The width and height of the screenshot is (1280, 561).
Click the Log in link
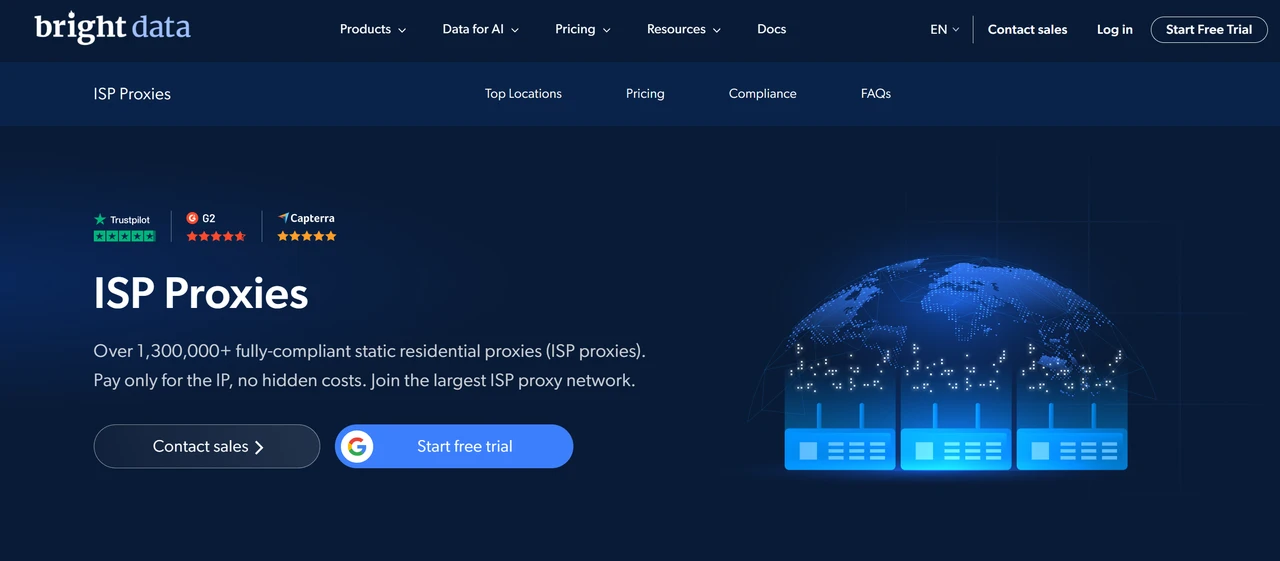[1114, 29]
